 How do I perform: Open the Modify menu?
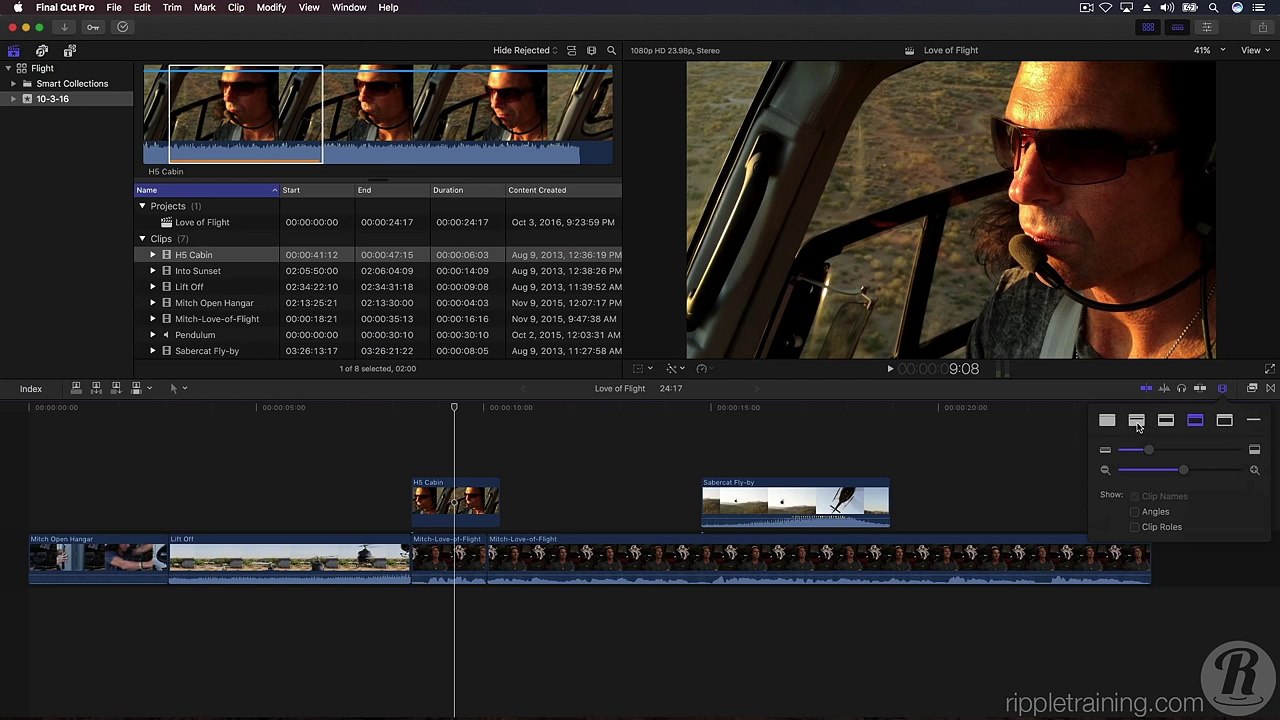[x=271, y=7]
